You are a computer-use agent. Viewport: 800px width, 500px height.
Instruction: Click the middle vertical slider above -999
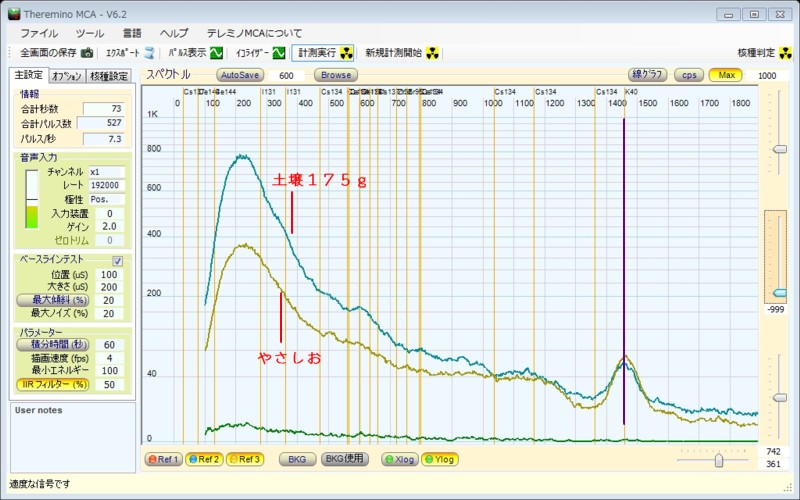point(780,293)
